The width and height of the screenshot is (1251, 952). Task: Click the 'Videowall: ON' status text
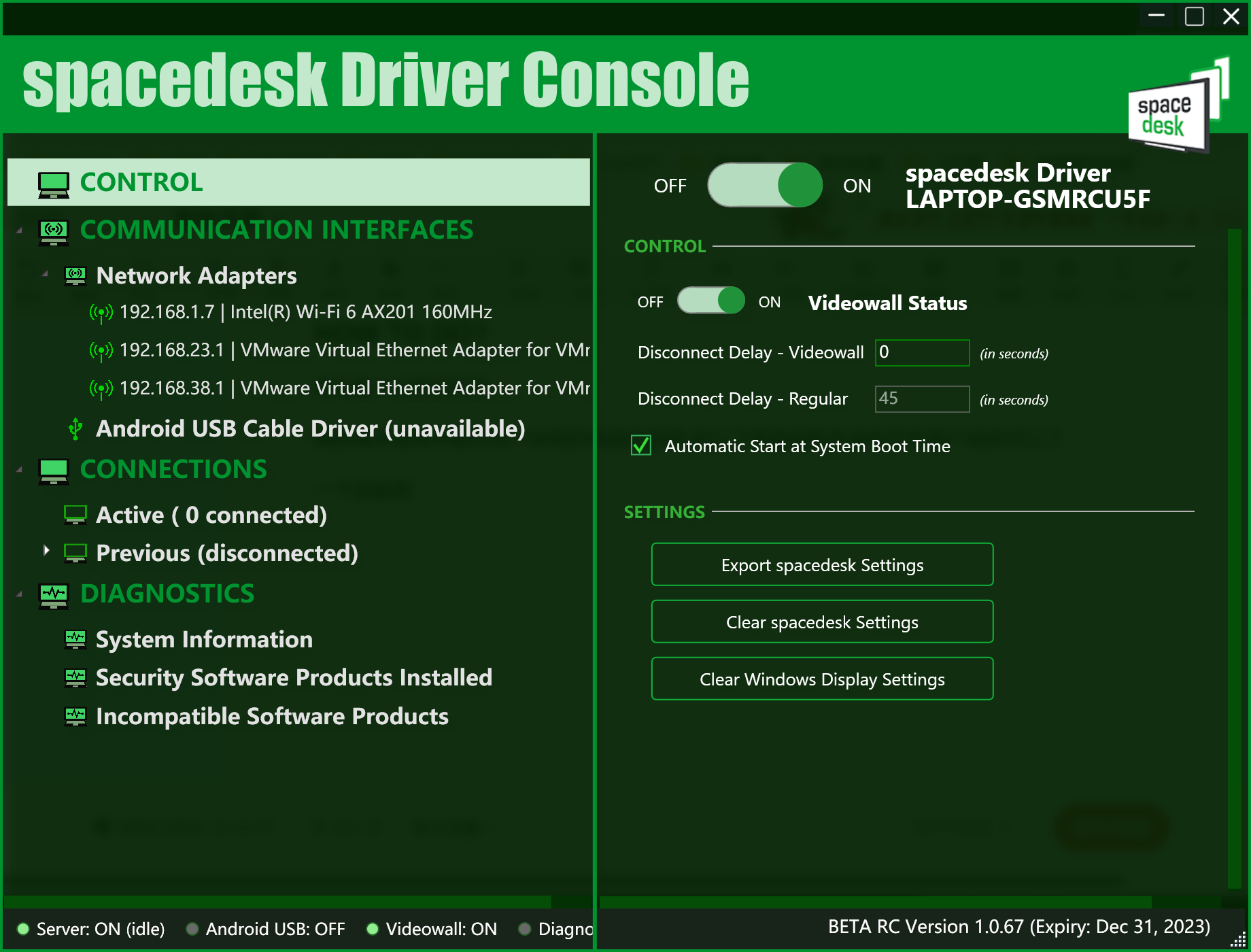click(441, 929)
